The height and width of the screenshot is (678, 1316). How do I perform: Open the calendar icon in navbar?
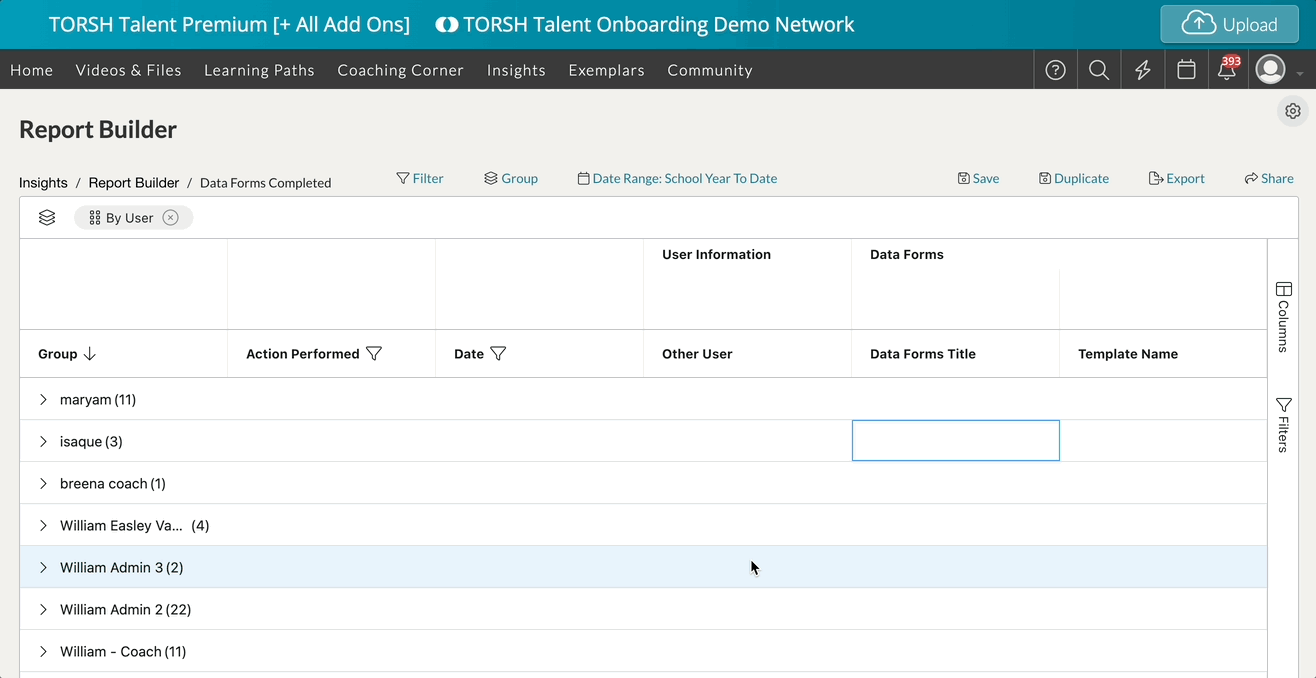1186,70
